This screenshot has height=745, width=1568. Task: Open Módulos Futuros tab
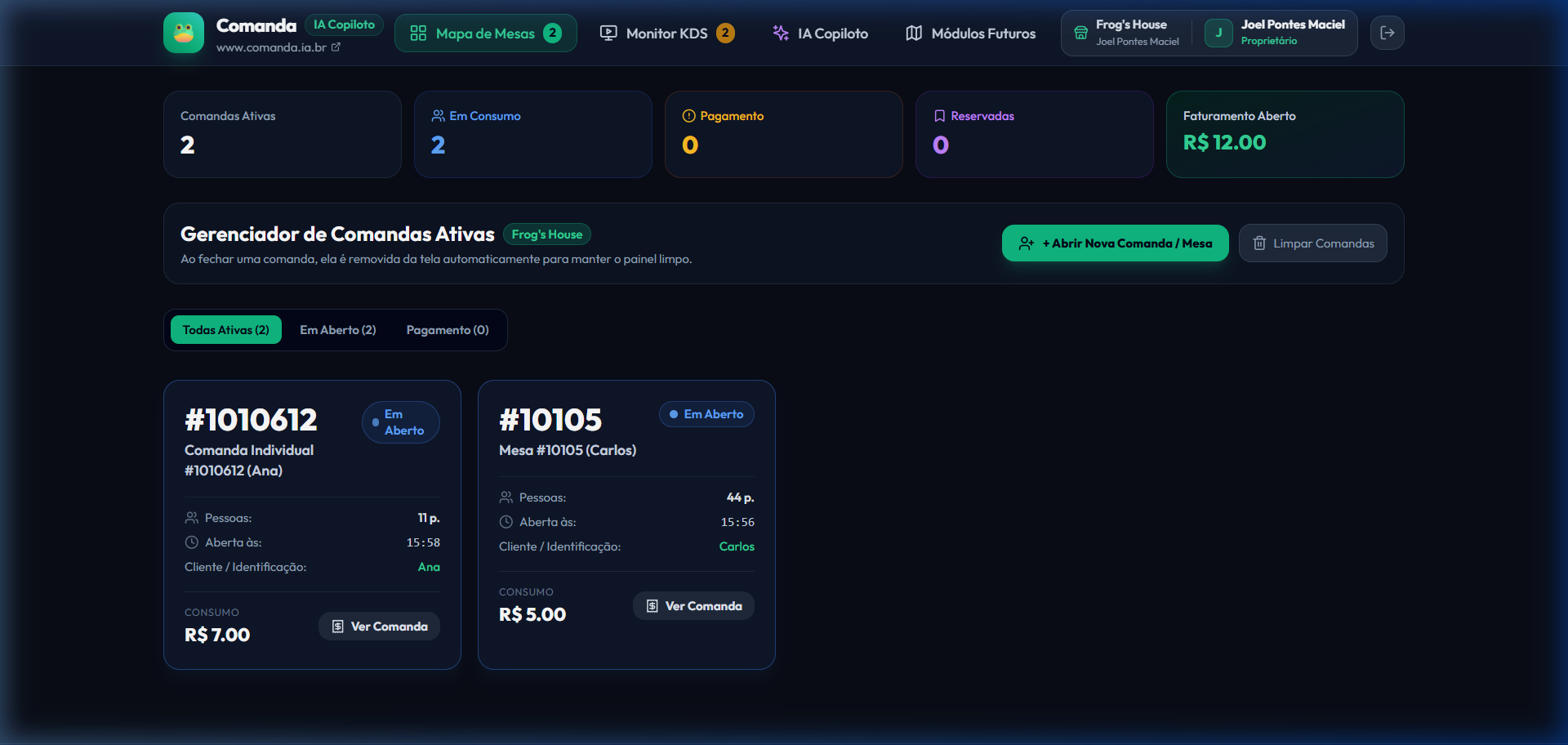click(970, 33)
